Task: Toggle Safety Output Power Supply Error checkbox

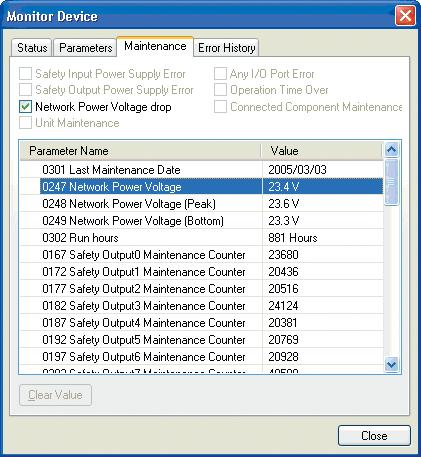Action: pyautogui.click(x=25, y=90)
